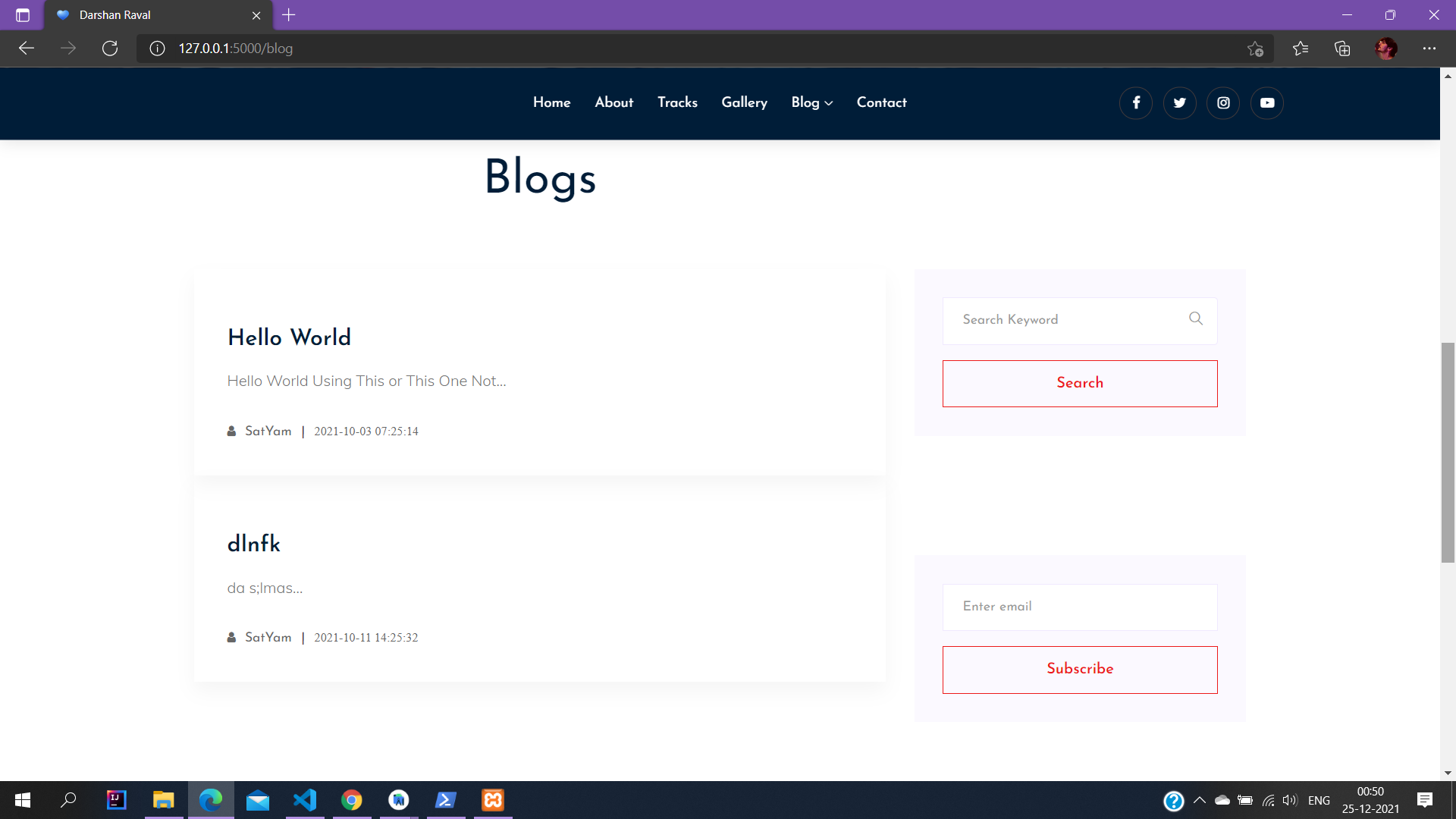
Task: Launch IntelliJ IDEA from taskbar
Action: tap(116, 800)
